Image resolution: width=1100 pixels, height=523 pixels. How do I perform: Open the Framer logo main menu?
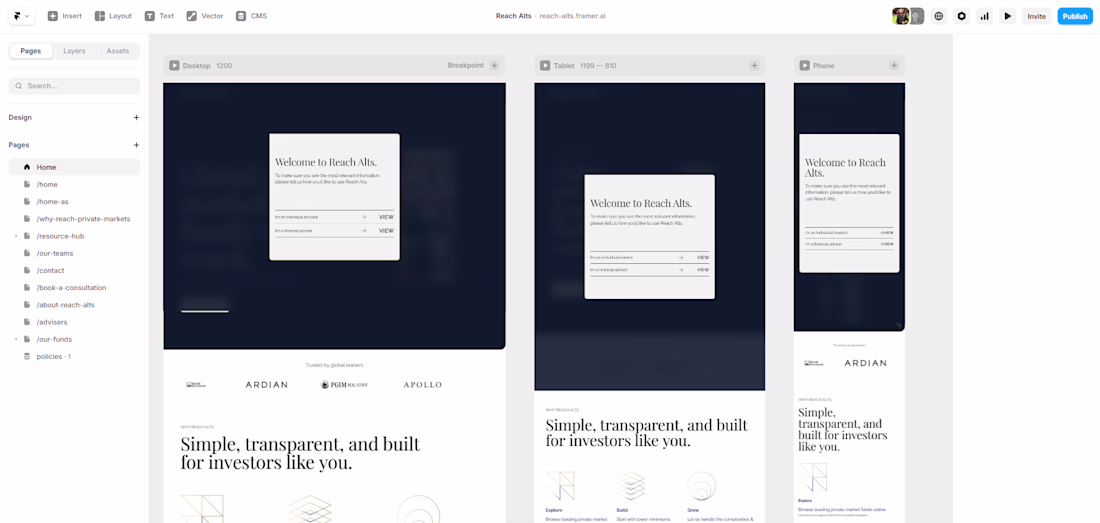tap(22, 15)
